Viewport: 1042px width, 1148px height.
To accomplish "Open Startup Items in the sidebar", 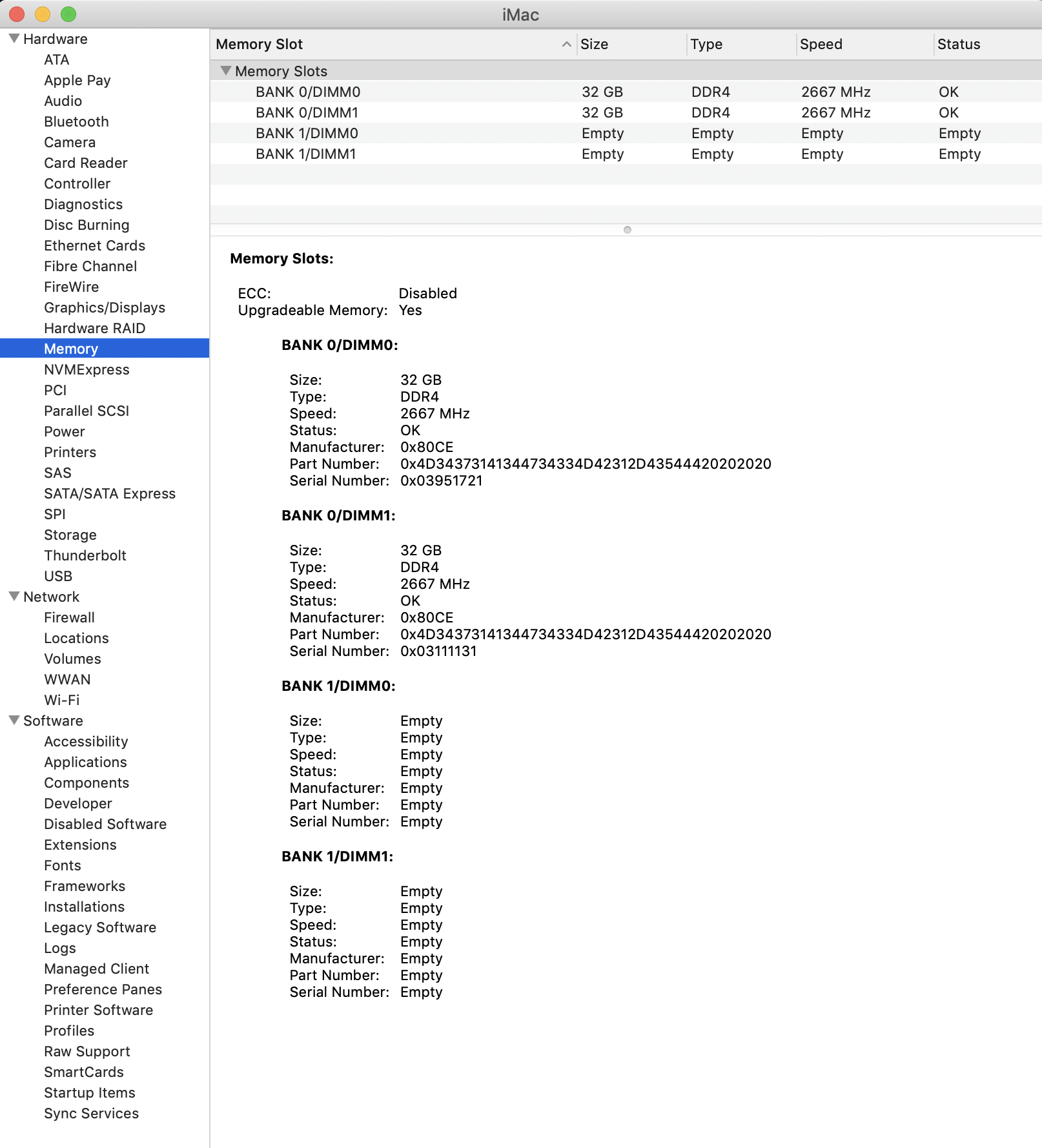I will 90,1092.
